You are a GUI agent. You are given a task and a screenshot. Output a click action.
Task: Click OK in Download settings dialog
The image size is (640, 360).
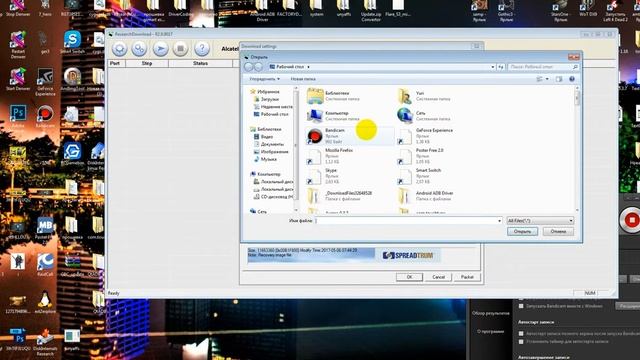click(x=409, y=277)
